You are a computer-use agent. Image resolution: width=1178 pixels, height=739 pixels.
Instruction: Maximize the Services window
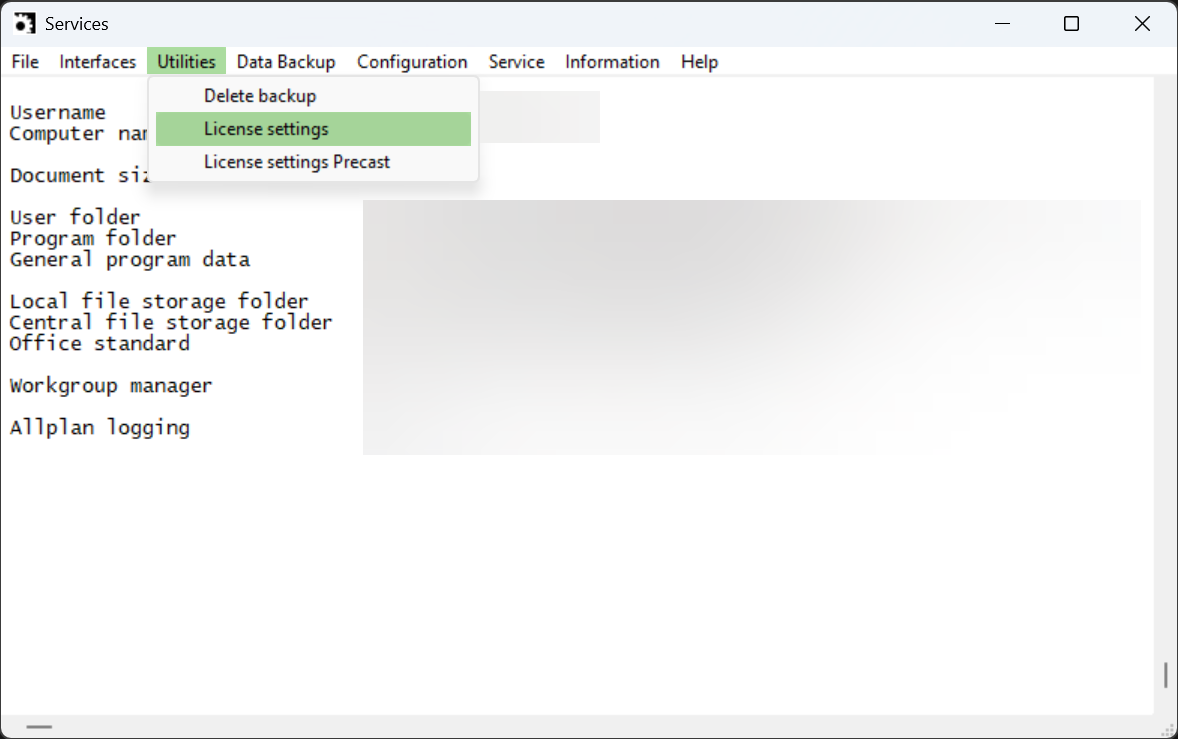[1071, 23]
